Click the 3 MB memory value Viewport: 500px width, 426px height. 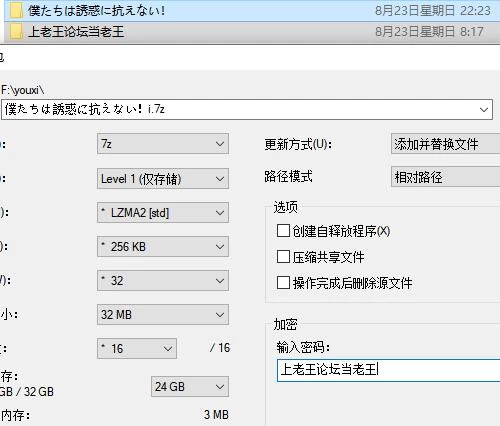(216, 415)
